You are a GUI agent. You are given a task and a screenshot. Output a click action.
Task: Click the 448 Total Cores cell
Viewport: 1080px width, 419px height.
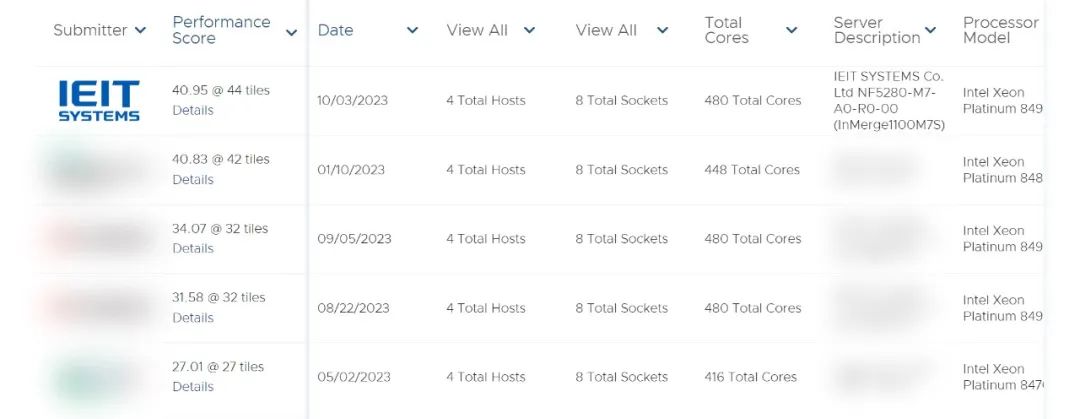pyautogui.click(x=752, y=170)
